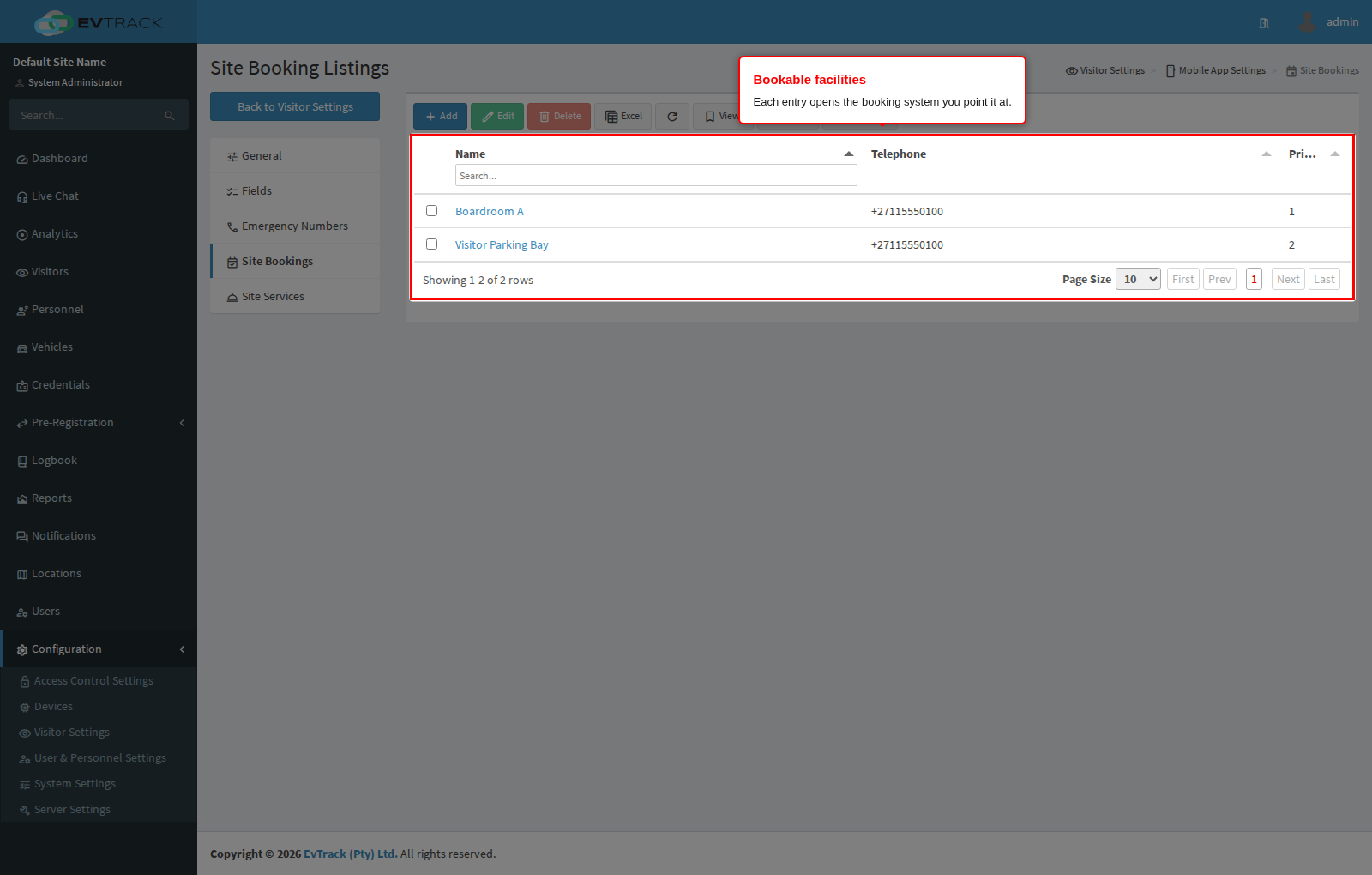Viewport: 1372px width, 875px height.
Task: Sort by the Telephone column arrow
Action: 1267,154
